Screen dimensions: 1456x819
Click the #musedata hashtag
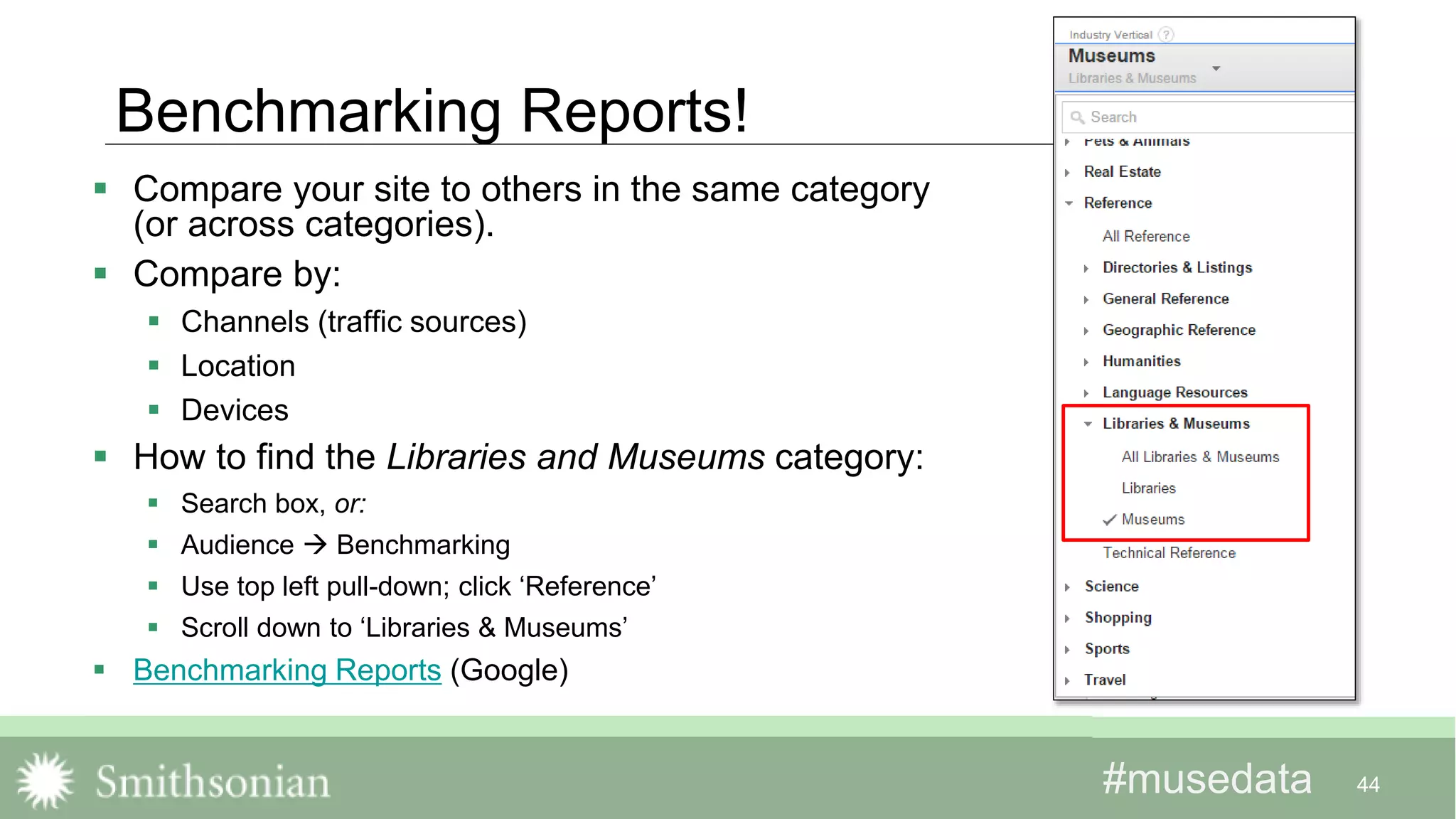point(1206,779)
